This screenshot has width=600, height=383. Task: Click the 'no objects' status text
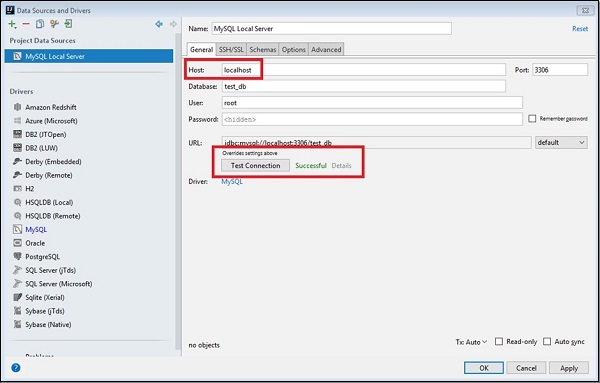tap(204, 345)
